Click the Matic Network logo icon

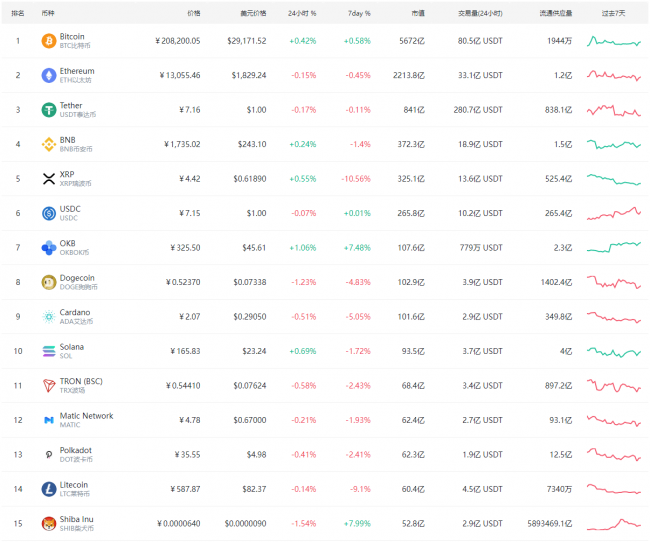pyautogui.click(x=49, y=420)
